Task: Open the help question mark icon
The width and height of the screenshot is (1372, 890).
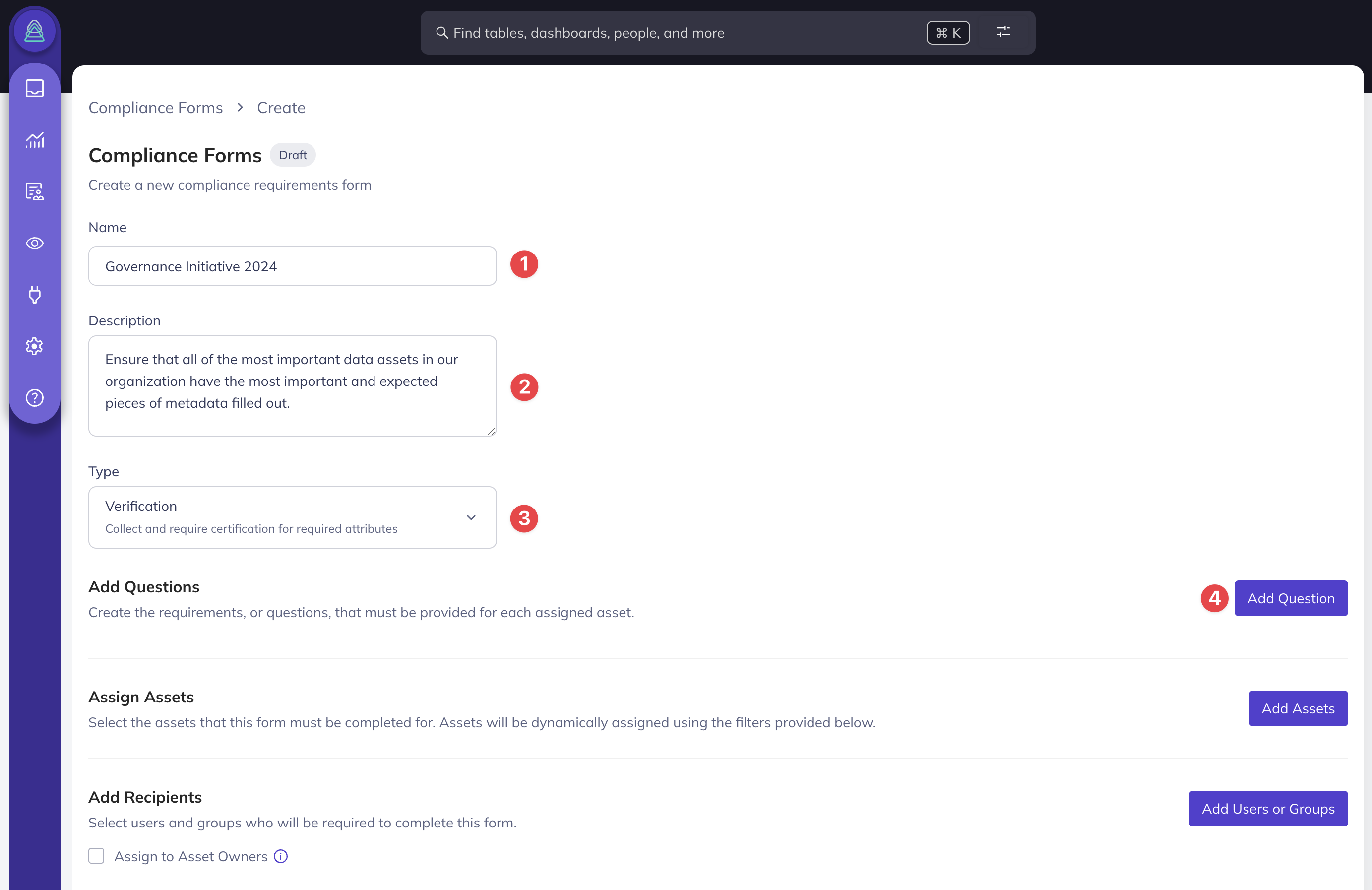Action: [x=35, y=398]
